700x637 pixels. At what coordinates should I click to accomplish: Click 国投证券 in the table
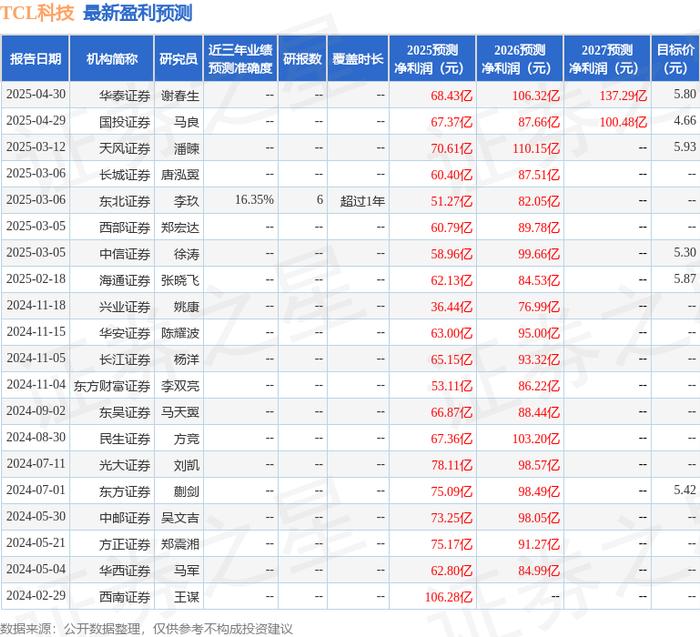[125, 122]
